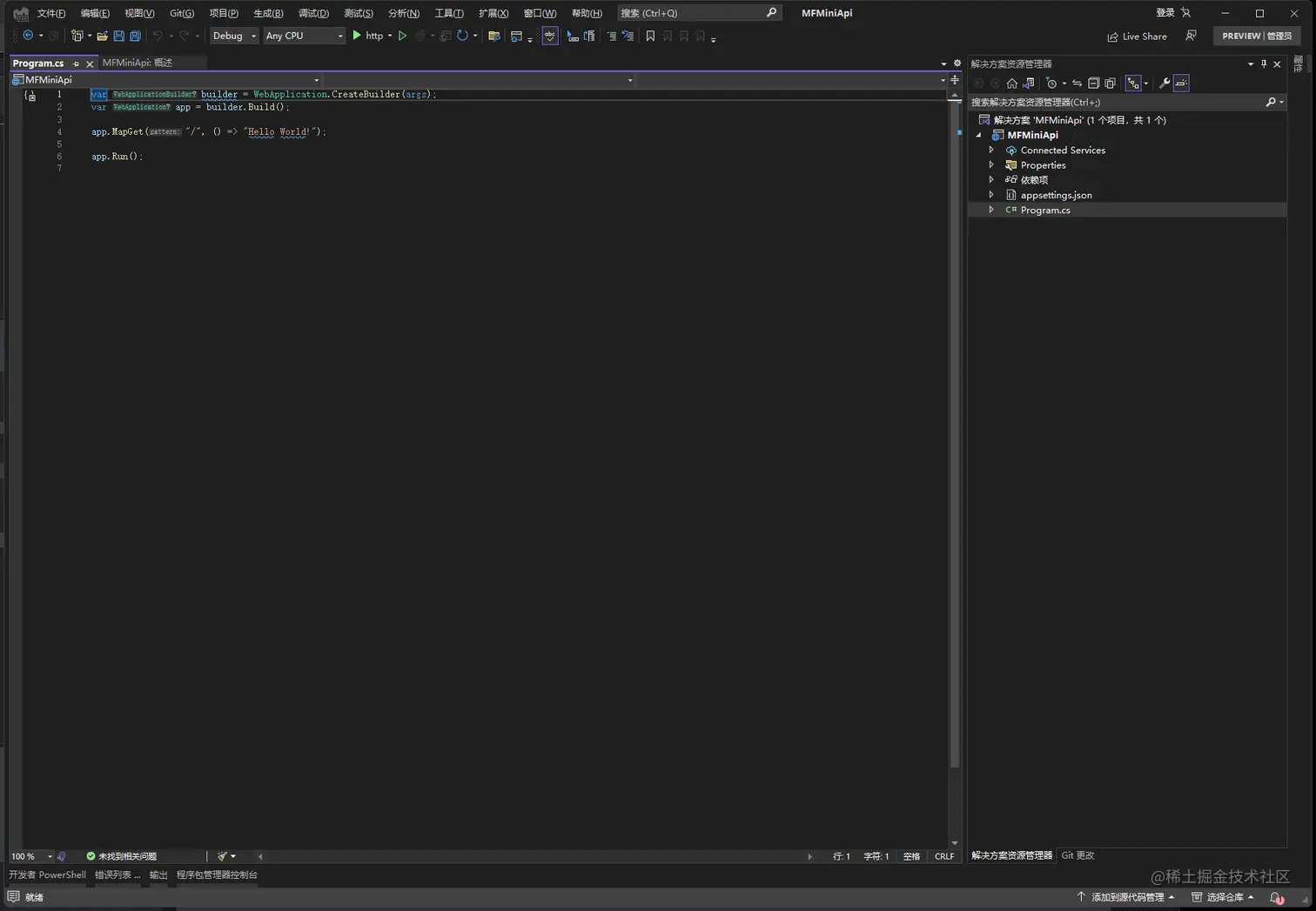Image resolution: width=1316 pixels, height=911 pixels.
Task: Open the 开发者 PowerShell panel tab
Action: [x=48, y=874]
